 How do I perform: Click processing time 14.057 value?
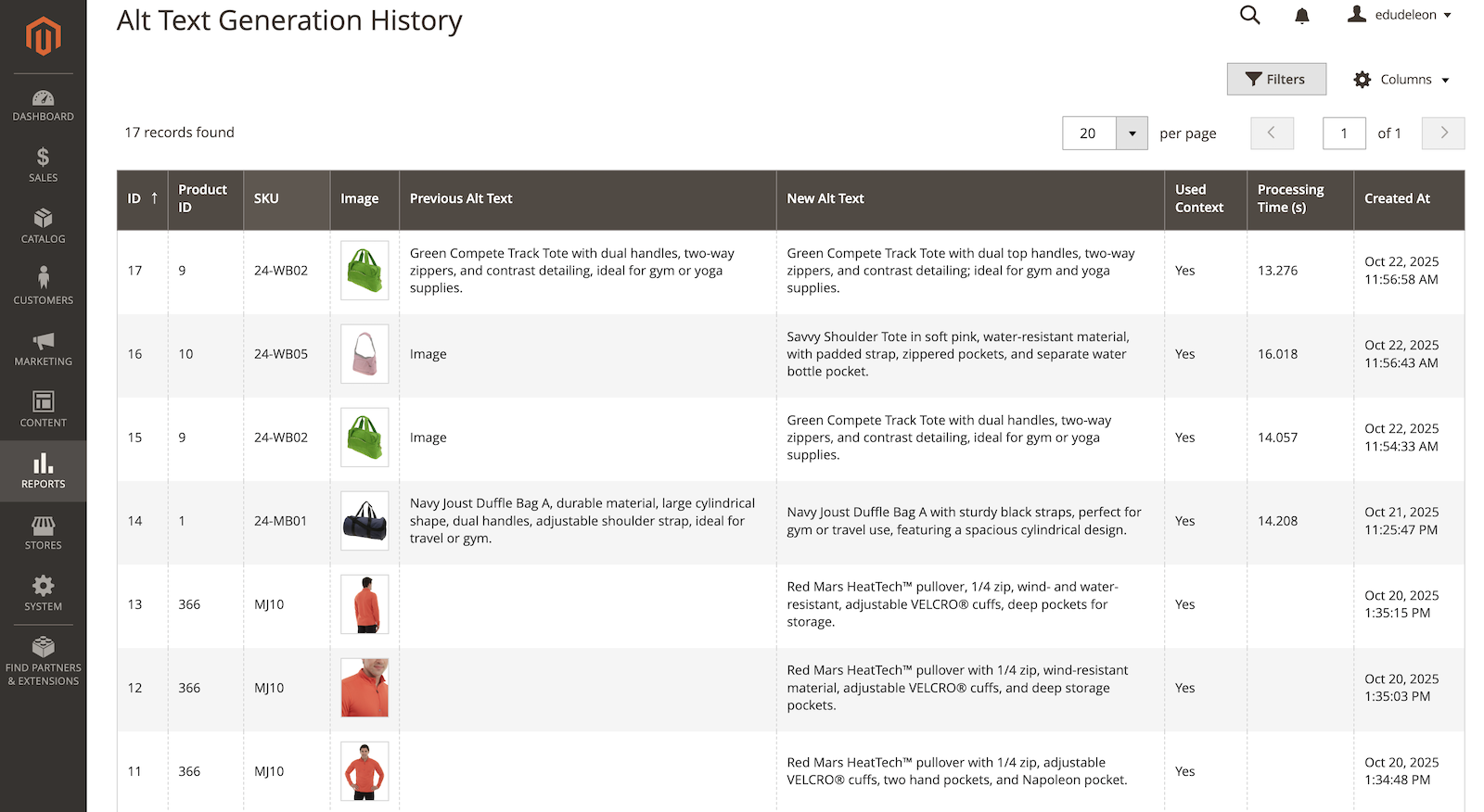click(1277, 438)
